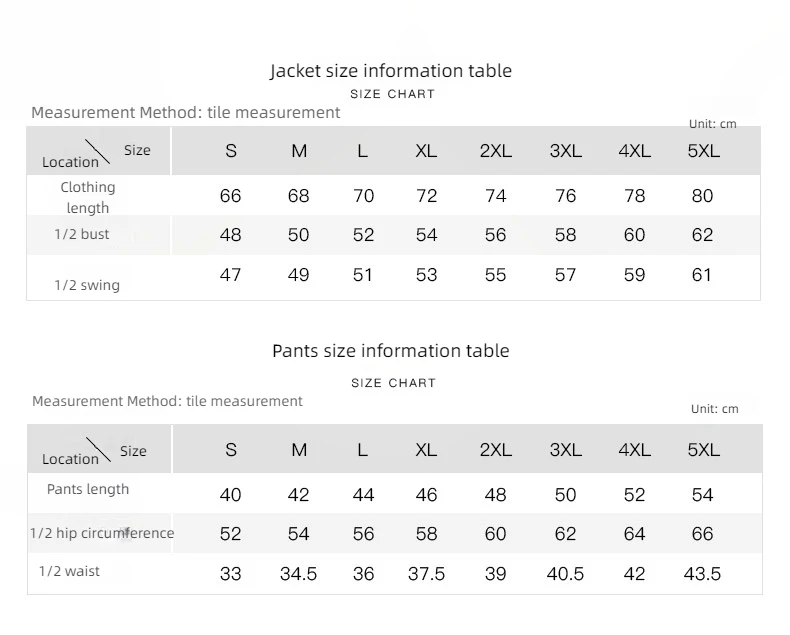
Task: Click the '1/2 waist' row label
Action: [69, 571]
